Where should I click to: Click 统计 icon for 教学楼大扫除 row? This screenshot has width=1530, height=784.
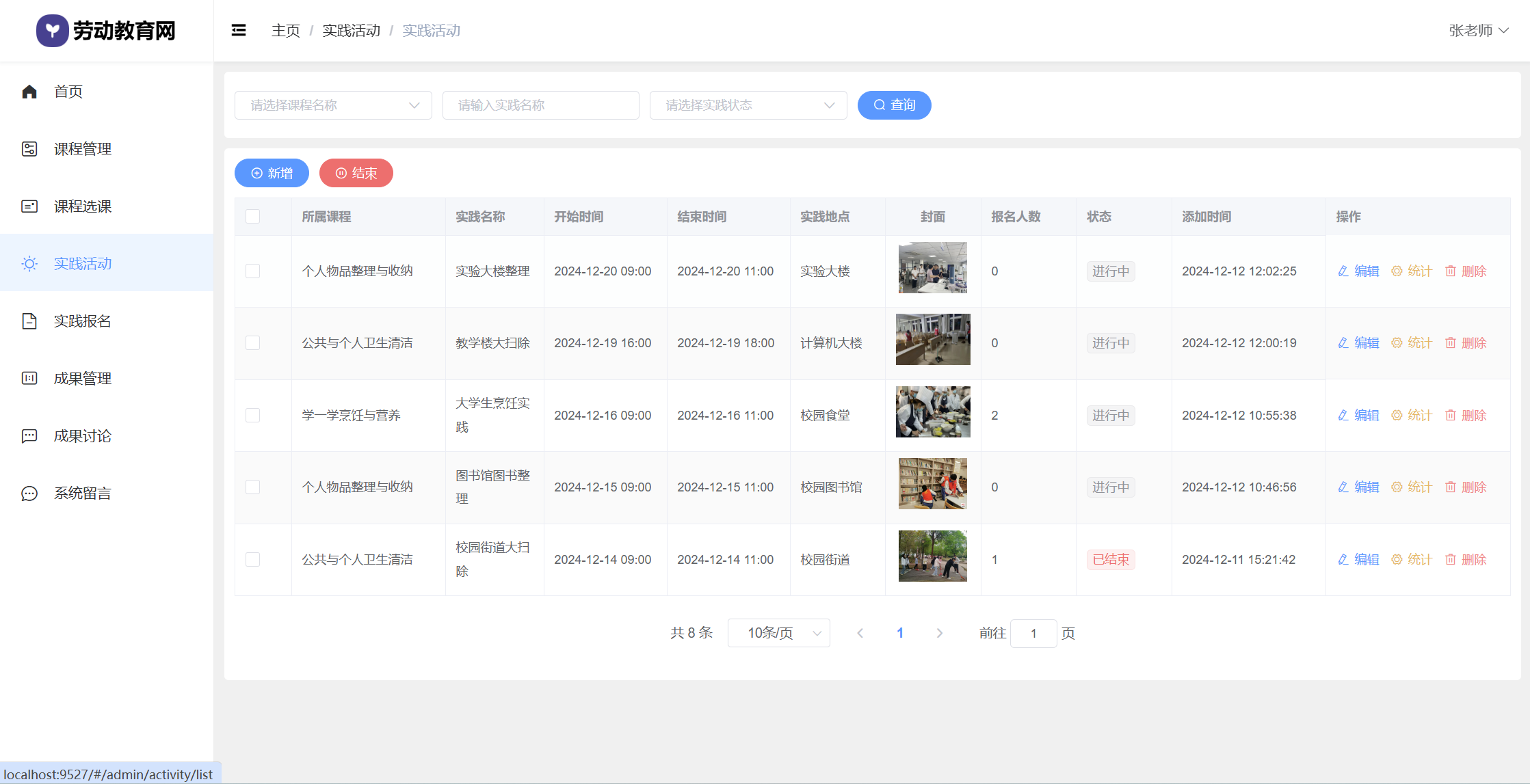[1397, 343]
